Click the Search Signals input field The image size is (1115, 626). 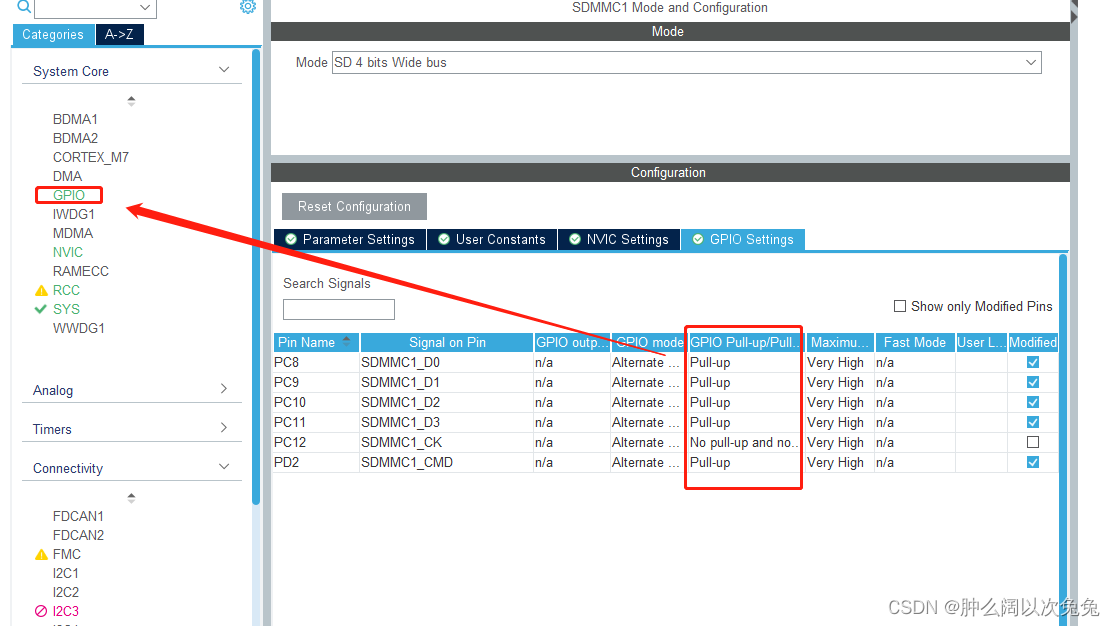tap(338, 309)
